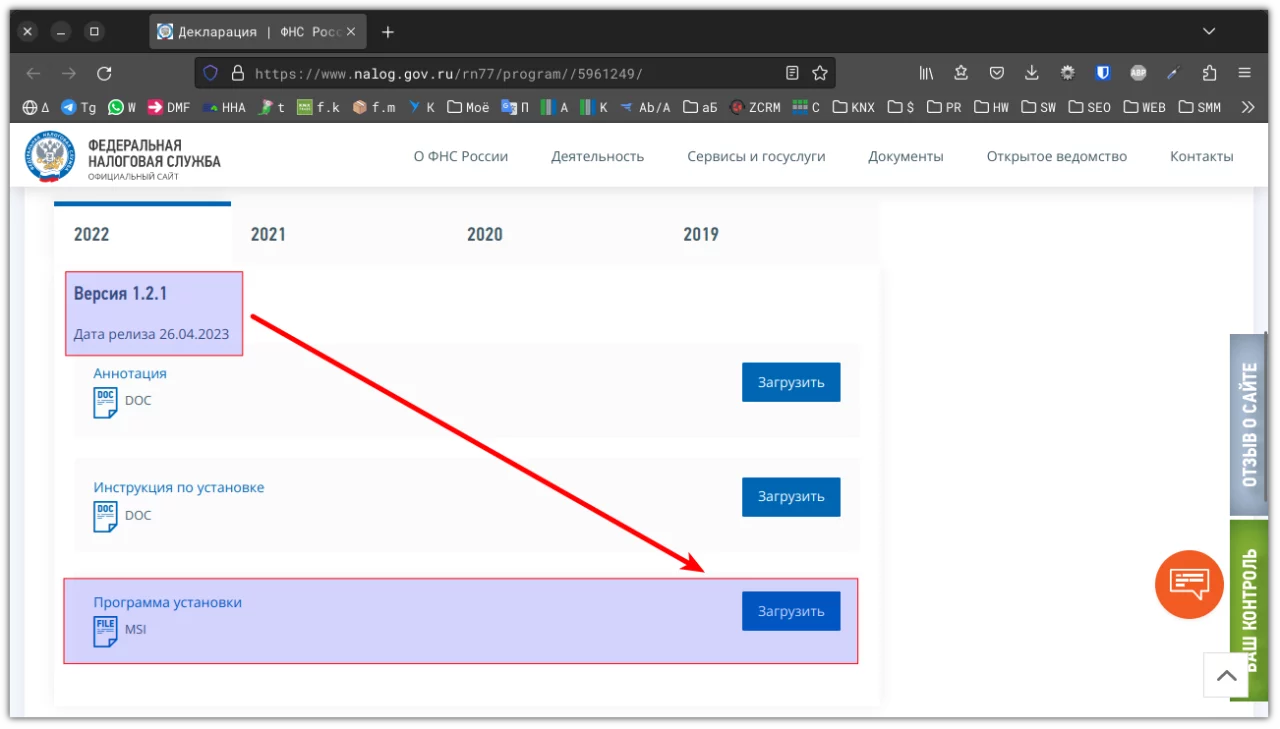Bookmark this page with the star icon
This screenshot has height=729, width=1280.
[820, 73]
